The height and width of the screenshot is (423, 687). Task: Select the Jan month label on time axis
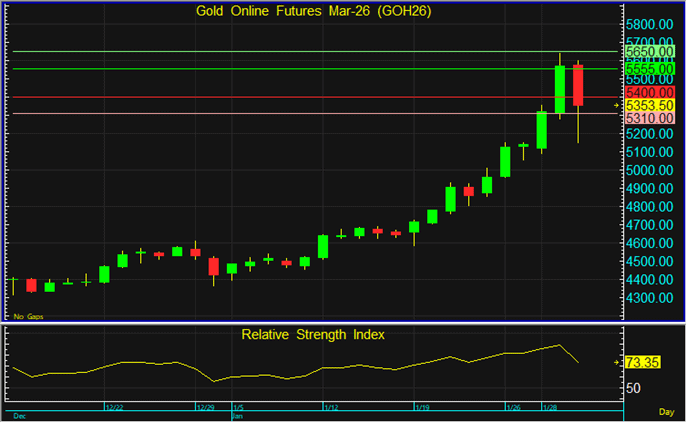click(237, 415)
